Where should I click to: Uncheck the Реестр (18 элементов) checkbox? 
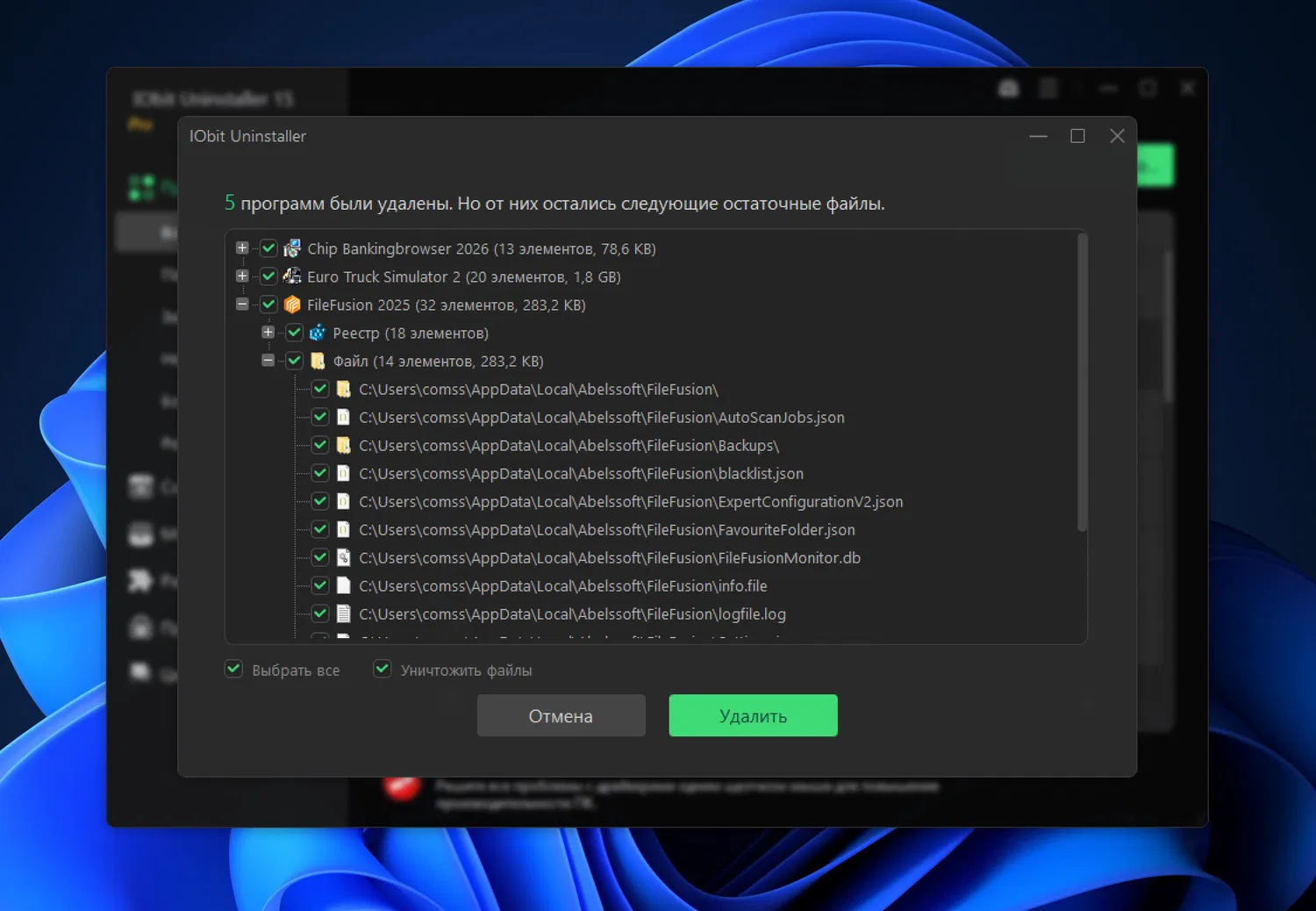point(295,333)
